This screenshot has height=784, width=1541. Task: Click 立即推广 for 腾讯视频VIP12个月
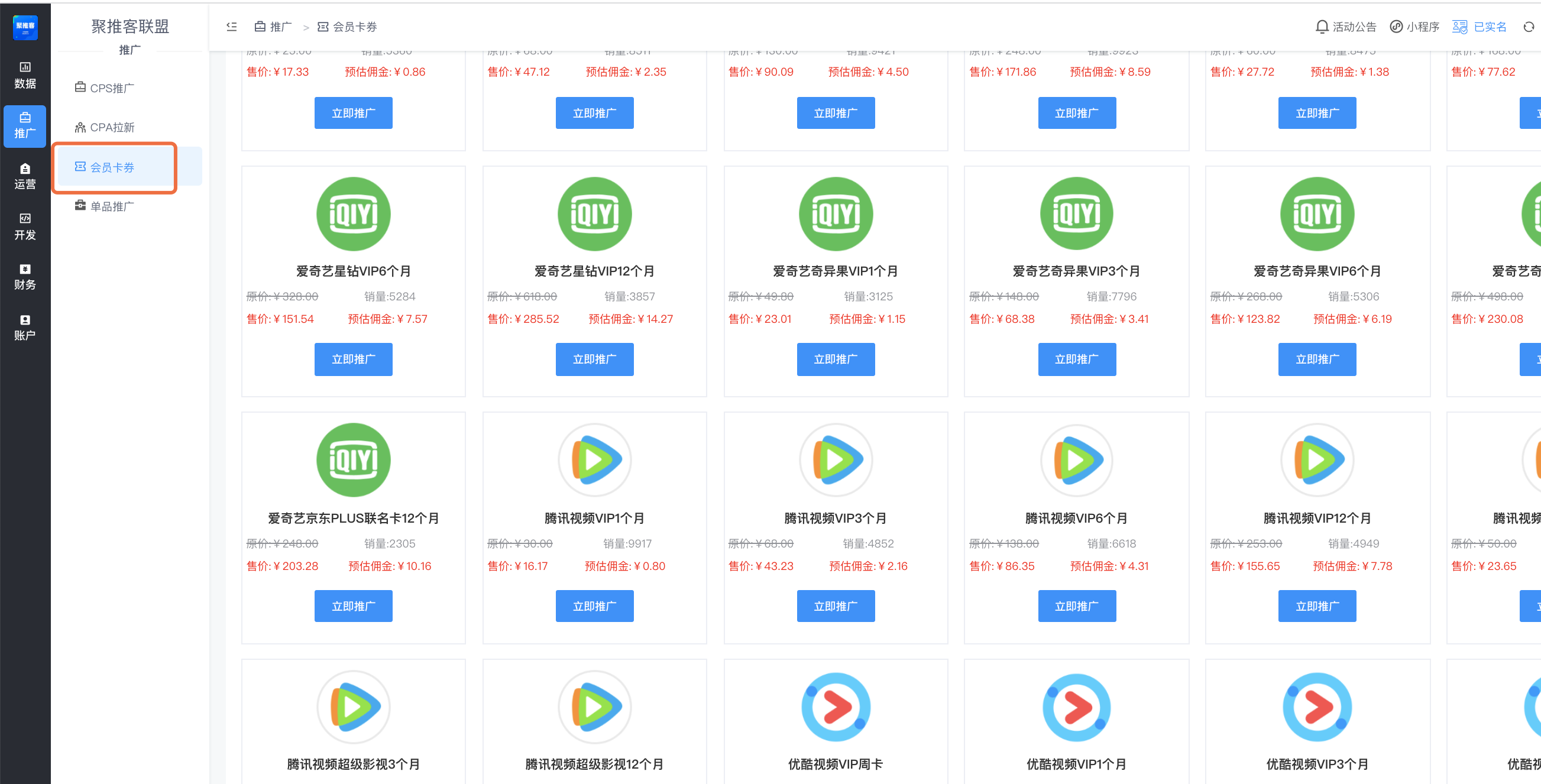pyautogui.click(x=1317, y=606)
